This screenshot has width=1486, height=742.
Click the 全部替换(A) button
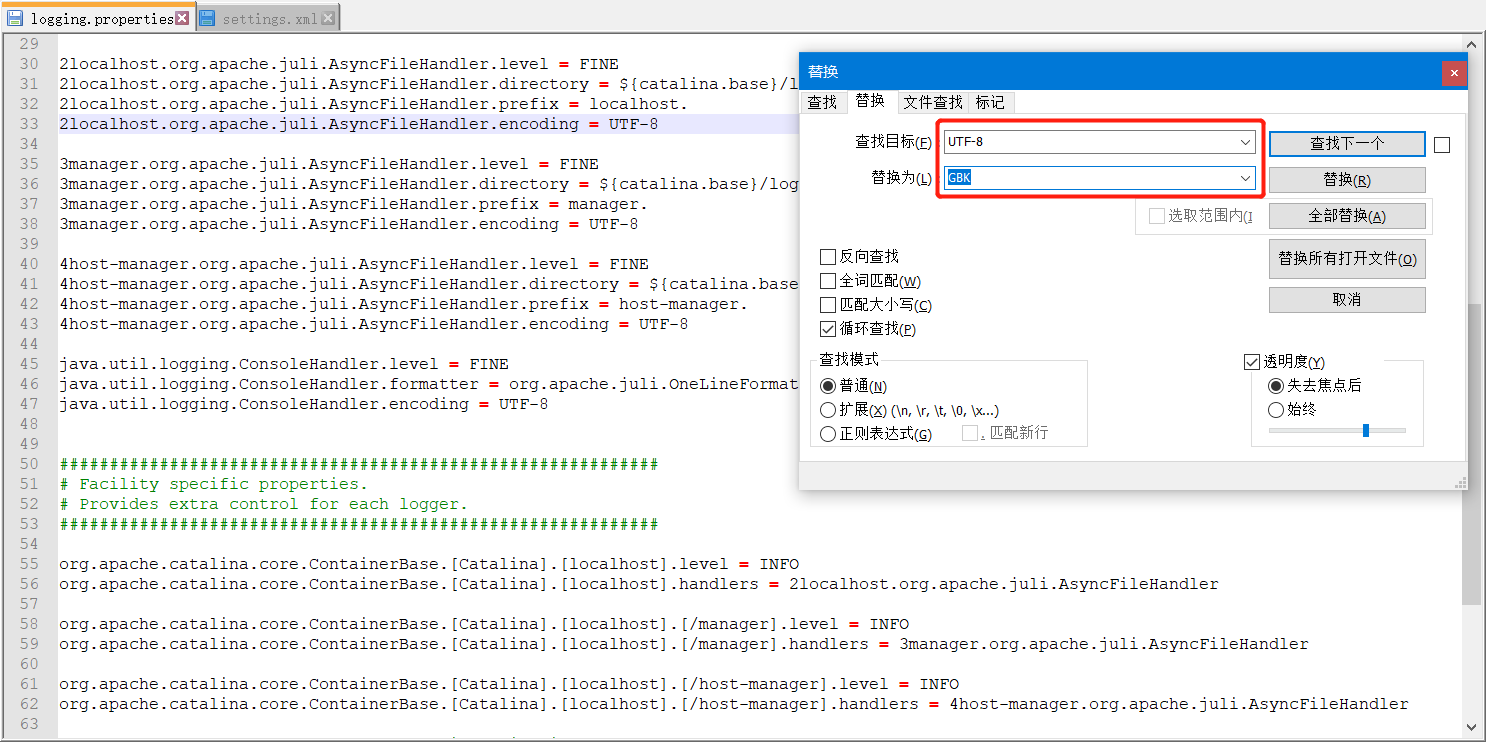pyautogui.click(x=1347, y=216)
